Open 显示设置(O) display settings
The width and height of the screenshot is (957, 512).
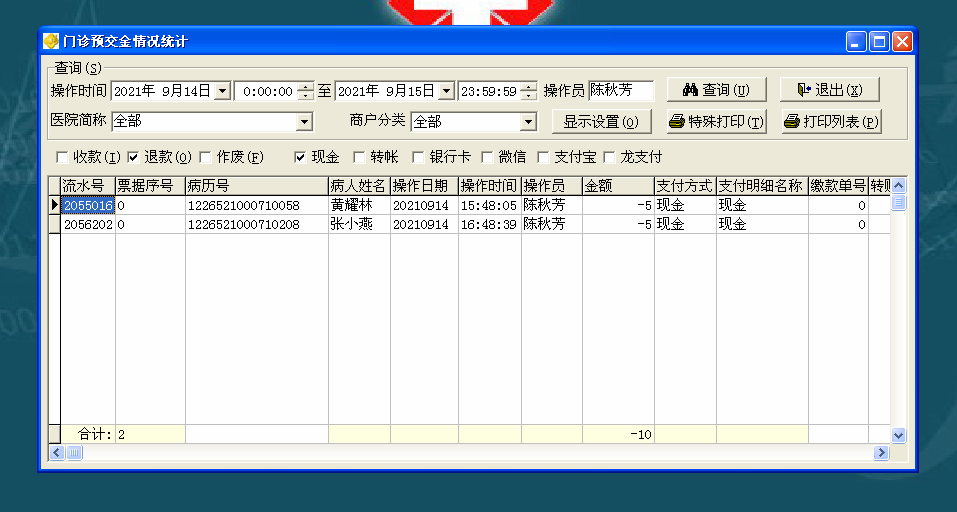click(x=601, y=121)
